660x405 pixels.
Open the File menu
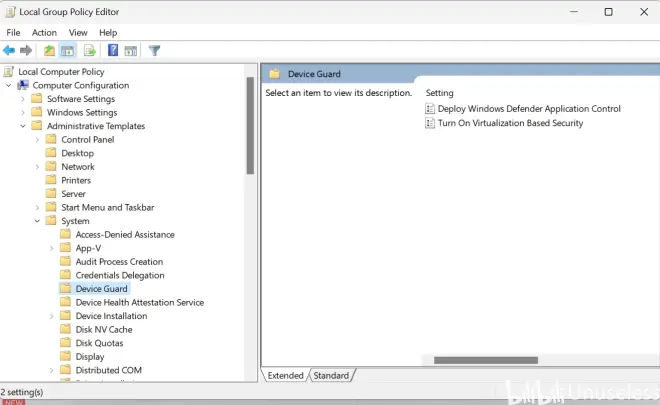coord(13,32)
